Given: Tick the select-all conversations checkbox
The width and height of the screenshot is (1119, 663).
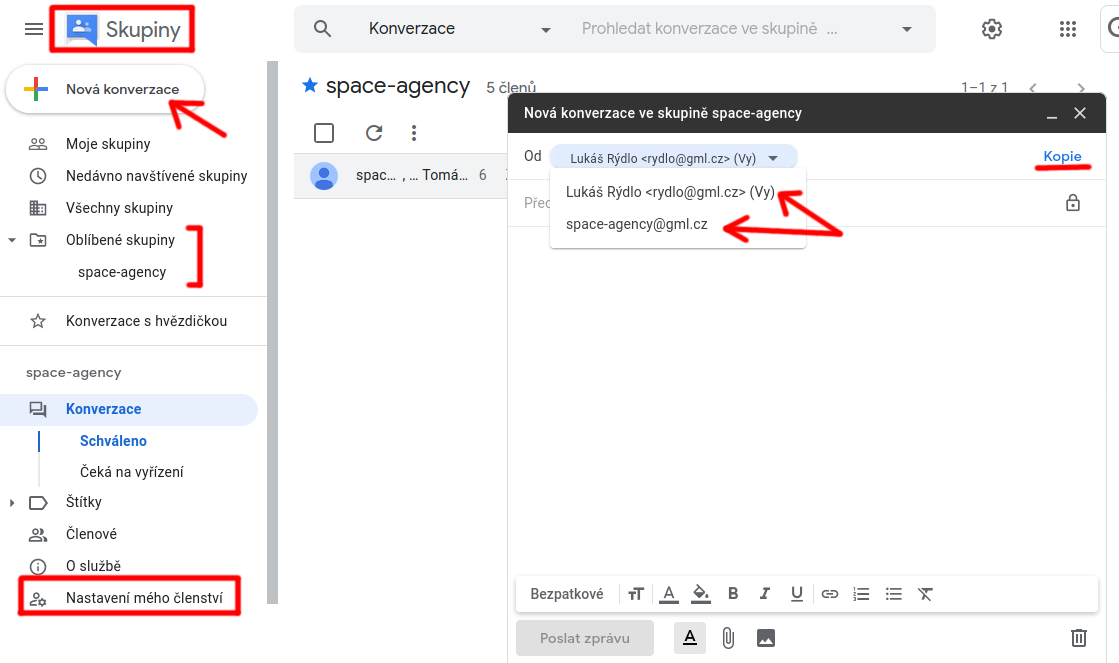Looking at the screenshot, I should coord(324,133).
